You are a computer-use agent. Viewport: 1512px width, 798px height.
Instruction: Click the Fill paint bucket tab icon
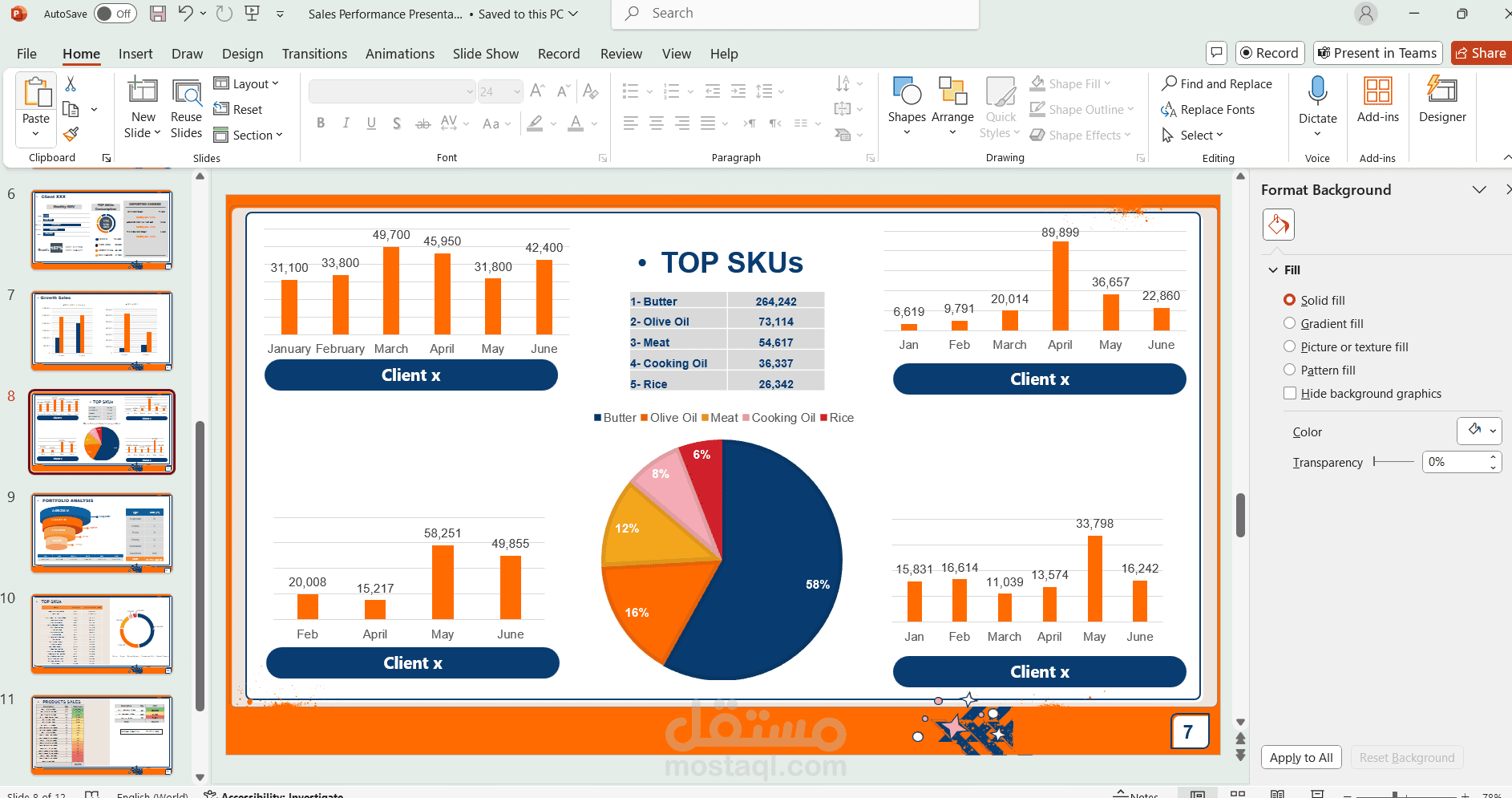point(1279,225)
